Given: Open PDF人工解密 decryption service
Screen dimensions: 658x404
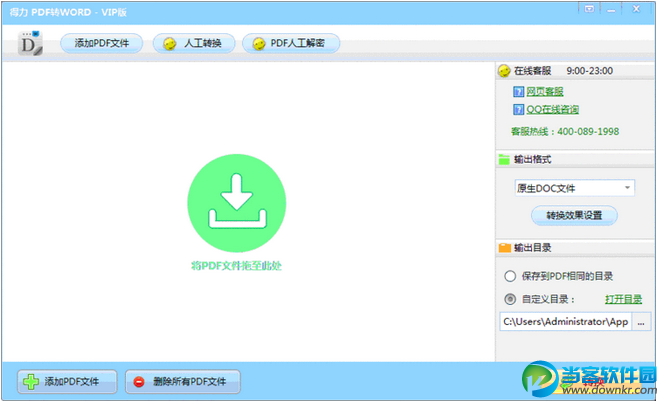Looking at the screenshot, I should (x=291, y=43).
